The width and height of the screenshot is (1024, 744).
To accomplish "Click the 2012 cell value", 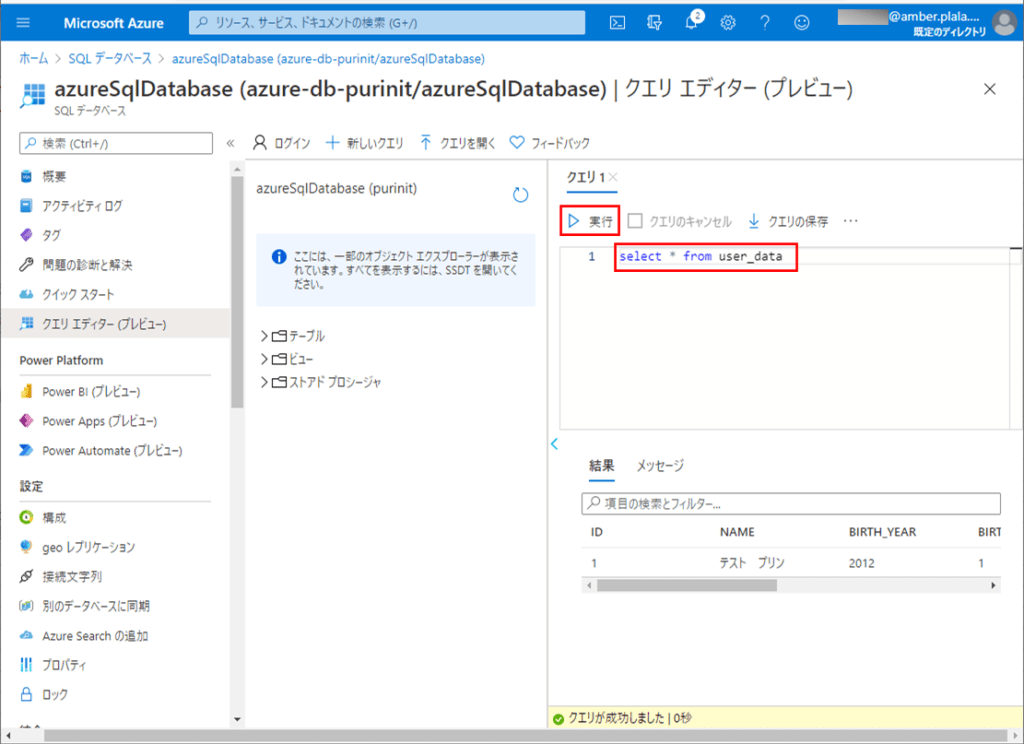I will point(861,563).
